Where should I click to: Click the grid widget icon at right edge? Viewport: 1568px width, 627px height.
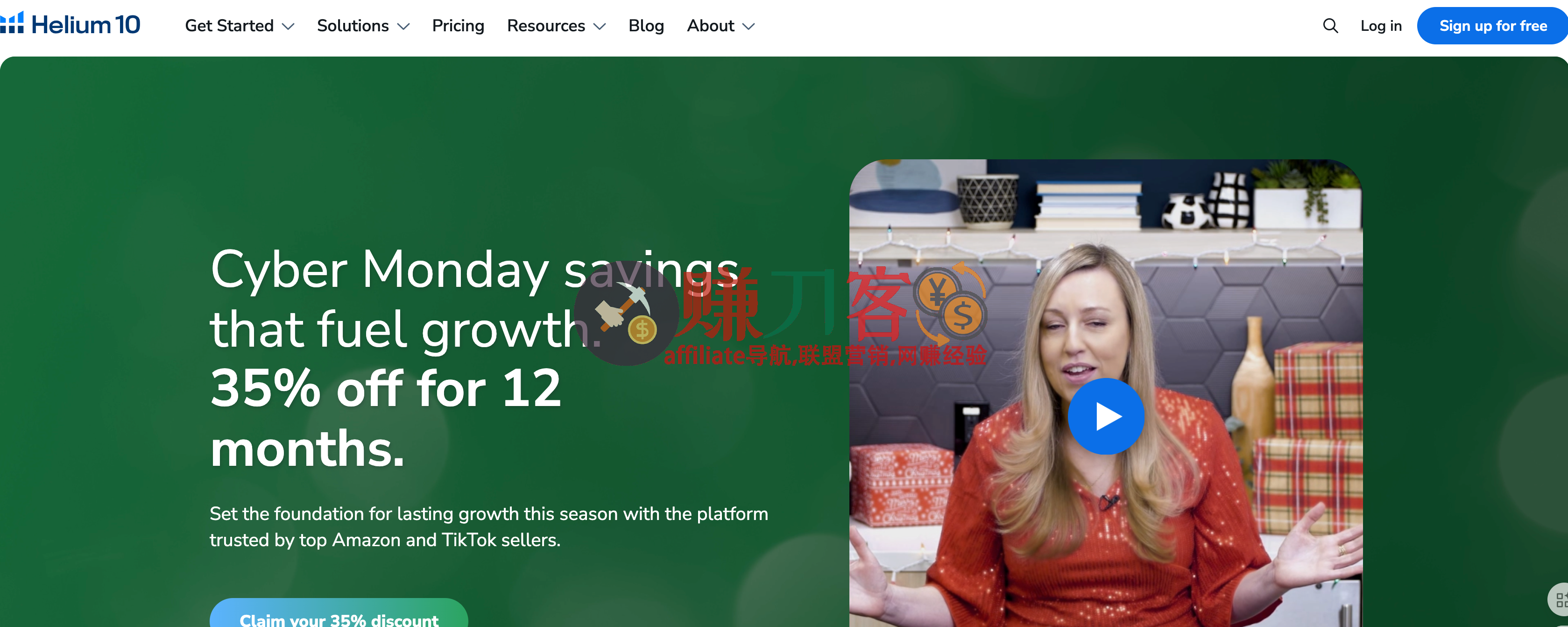(1561, 599)
